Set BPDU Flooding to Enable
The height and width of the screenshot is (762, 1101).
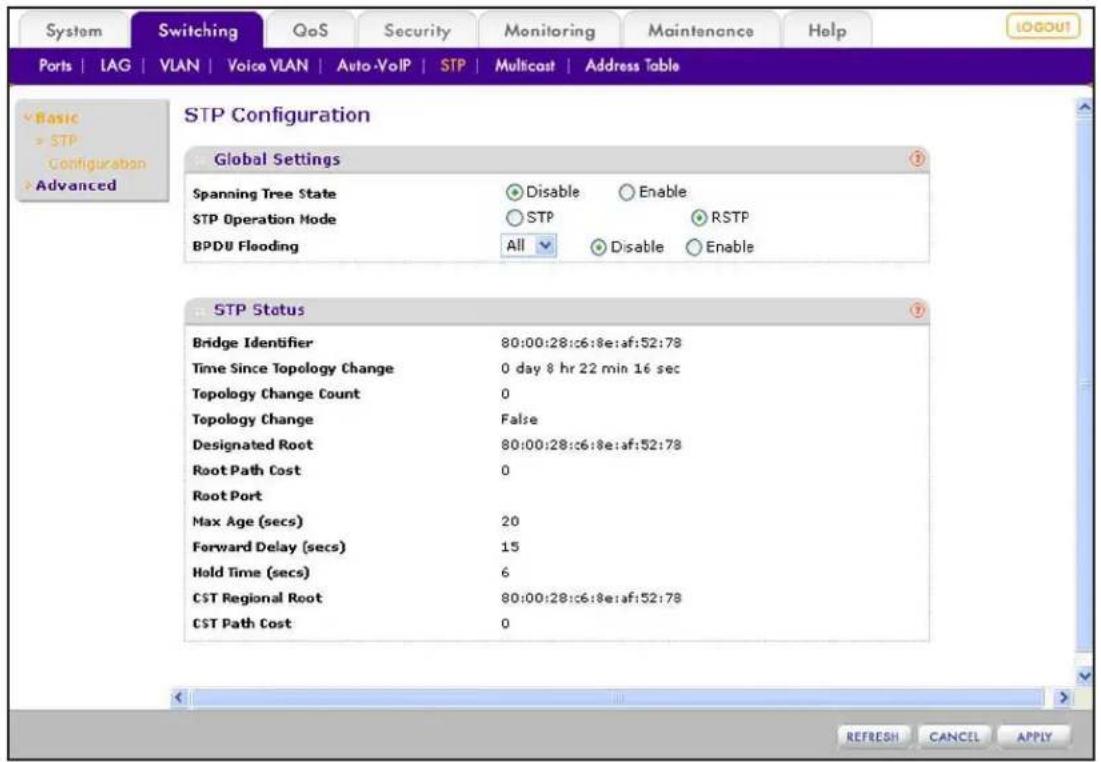tap(694, 247)
